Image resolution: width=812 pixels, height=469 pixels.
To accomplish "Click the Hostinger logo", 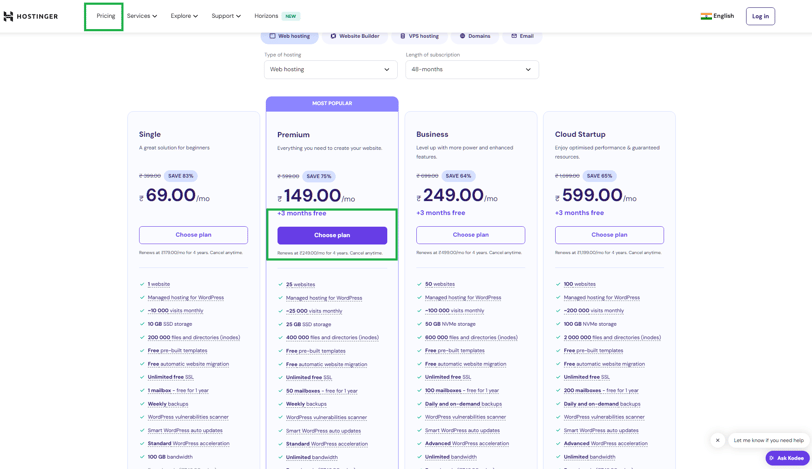I will click(x=31, y=16).
